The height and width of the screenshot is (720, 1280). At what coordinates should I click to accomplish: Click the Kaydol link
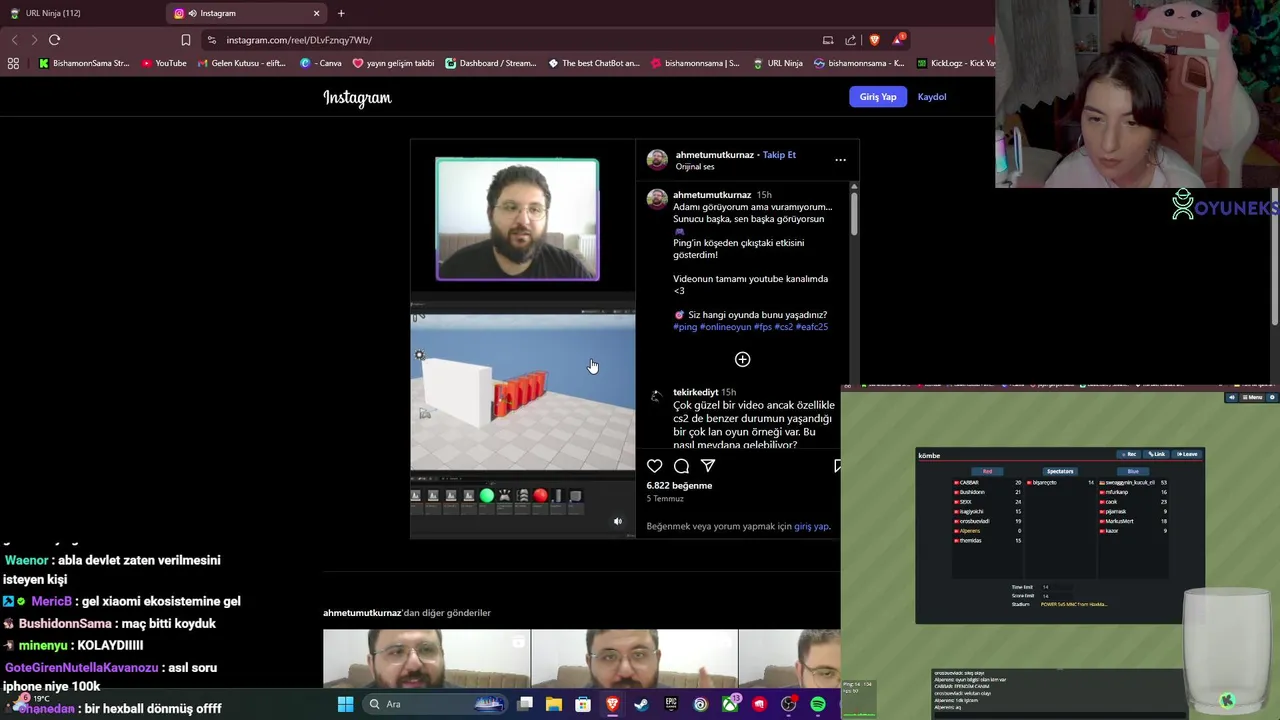pyautogui.click(x=932, y=97)
